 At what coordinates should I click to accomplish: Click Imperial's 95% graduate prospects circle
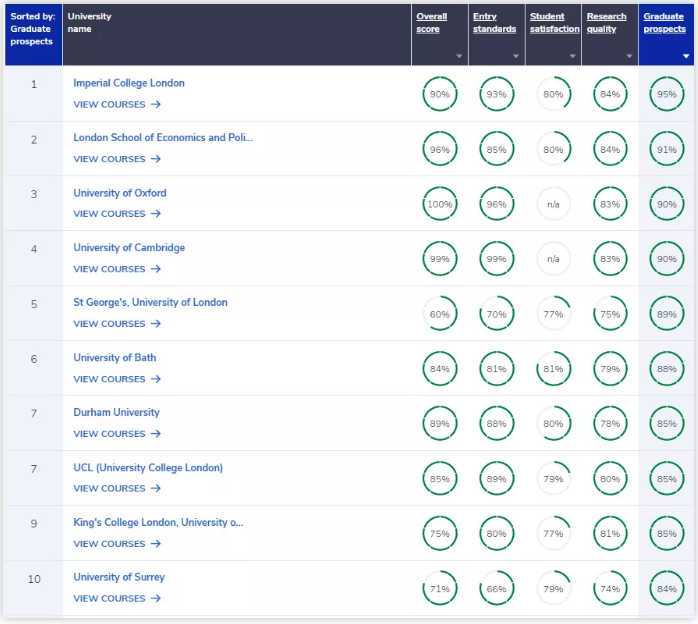[667, 94]
